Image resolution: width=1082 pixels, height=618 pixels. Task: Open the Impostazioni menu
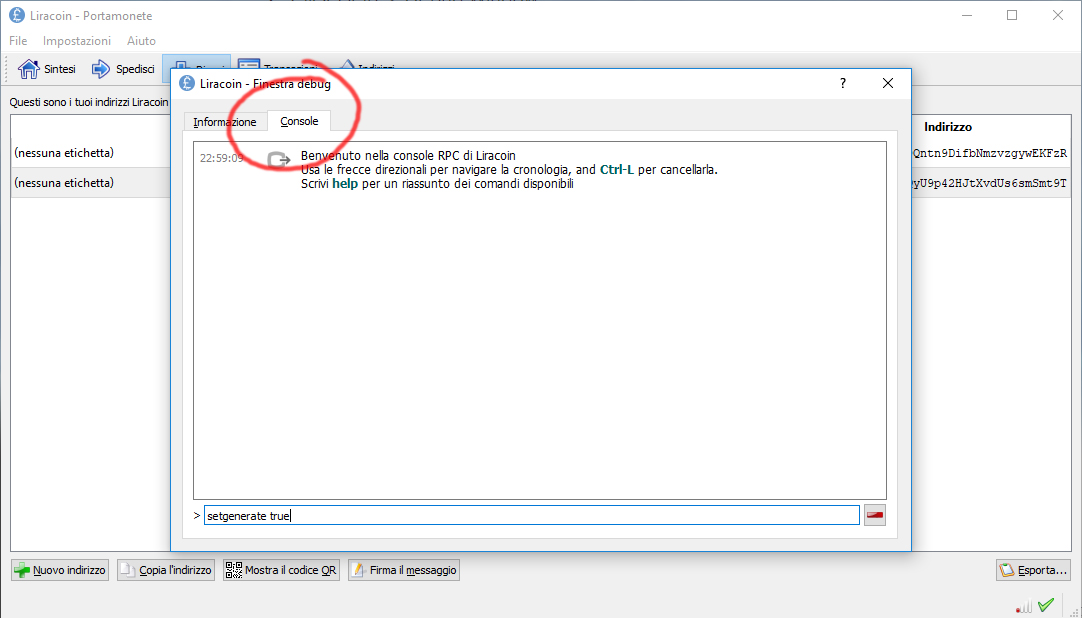[77, 41]
